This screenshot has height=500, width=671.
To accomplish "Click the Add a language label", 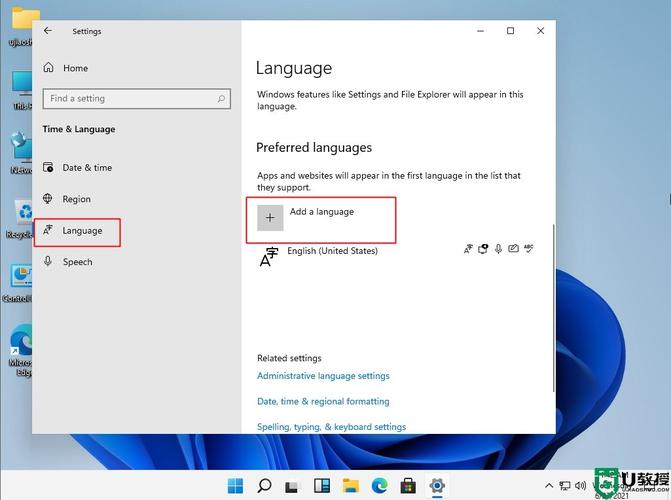I will (322, 211).
